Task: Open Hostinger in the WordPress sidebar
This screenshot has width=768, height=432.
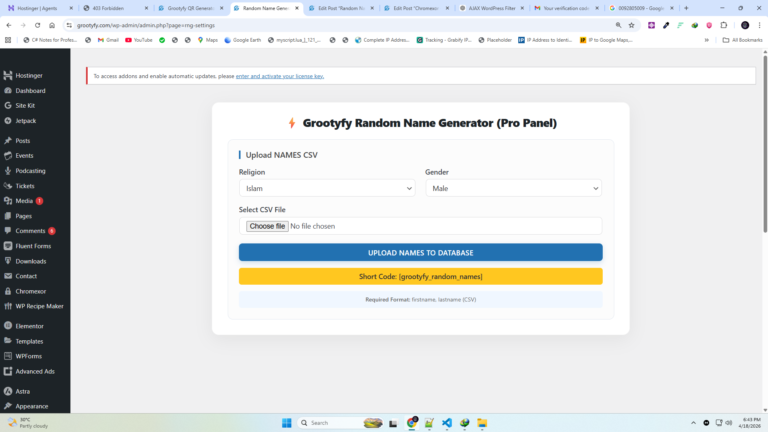Action: tap(28, 75)
